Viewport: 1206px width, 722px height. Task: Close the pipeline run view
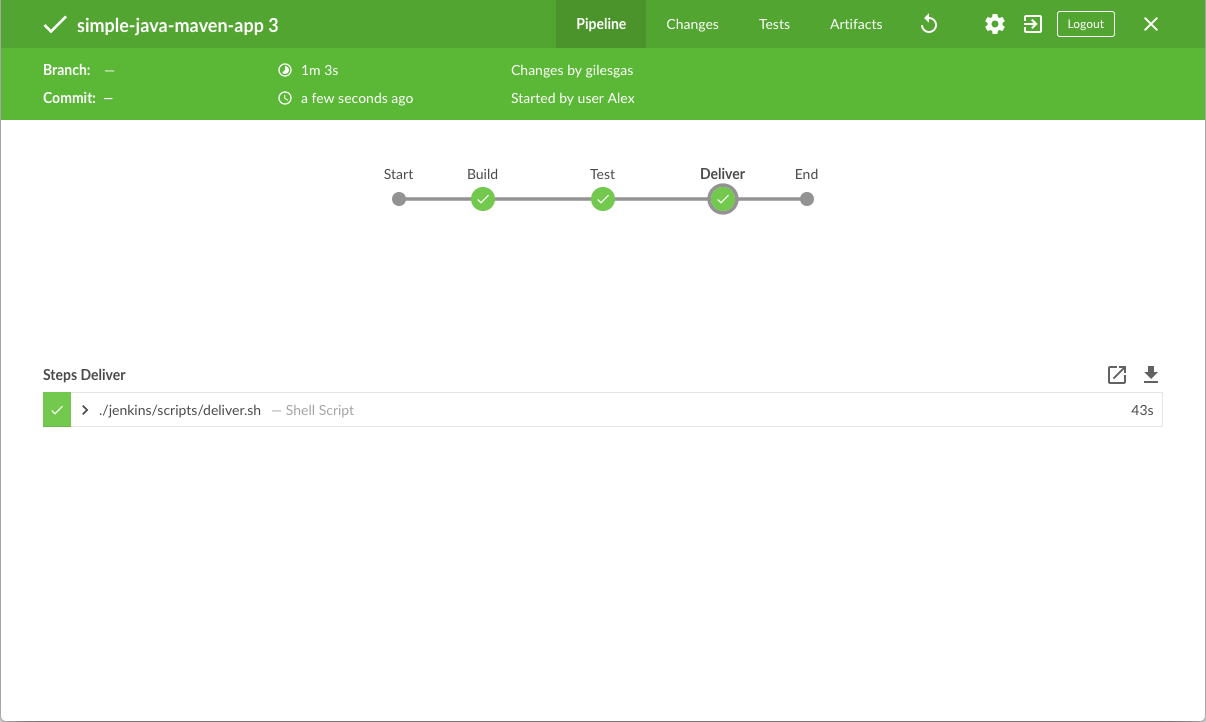[1151, 24]
